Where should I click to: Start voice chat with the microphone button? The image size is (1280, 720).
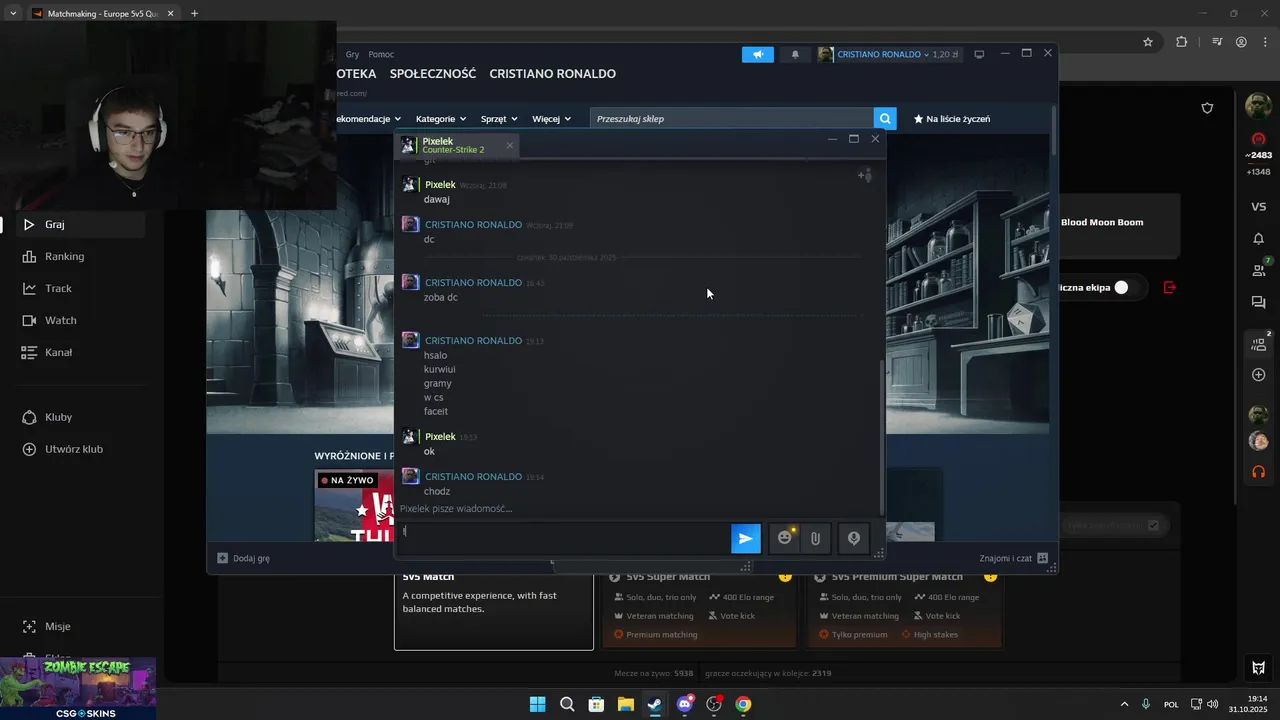[x=854, y=538]
